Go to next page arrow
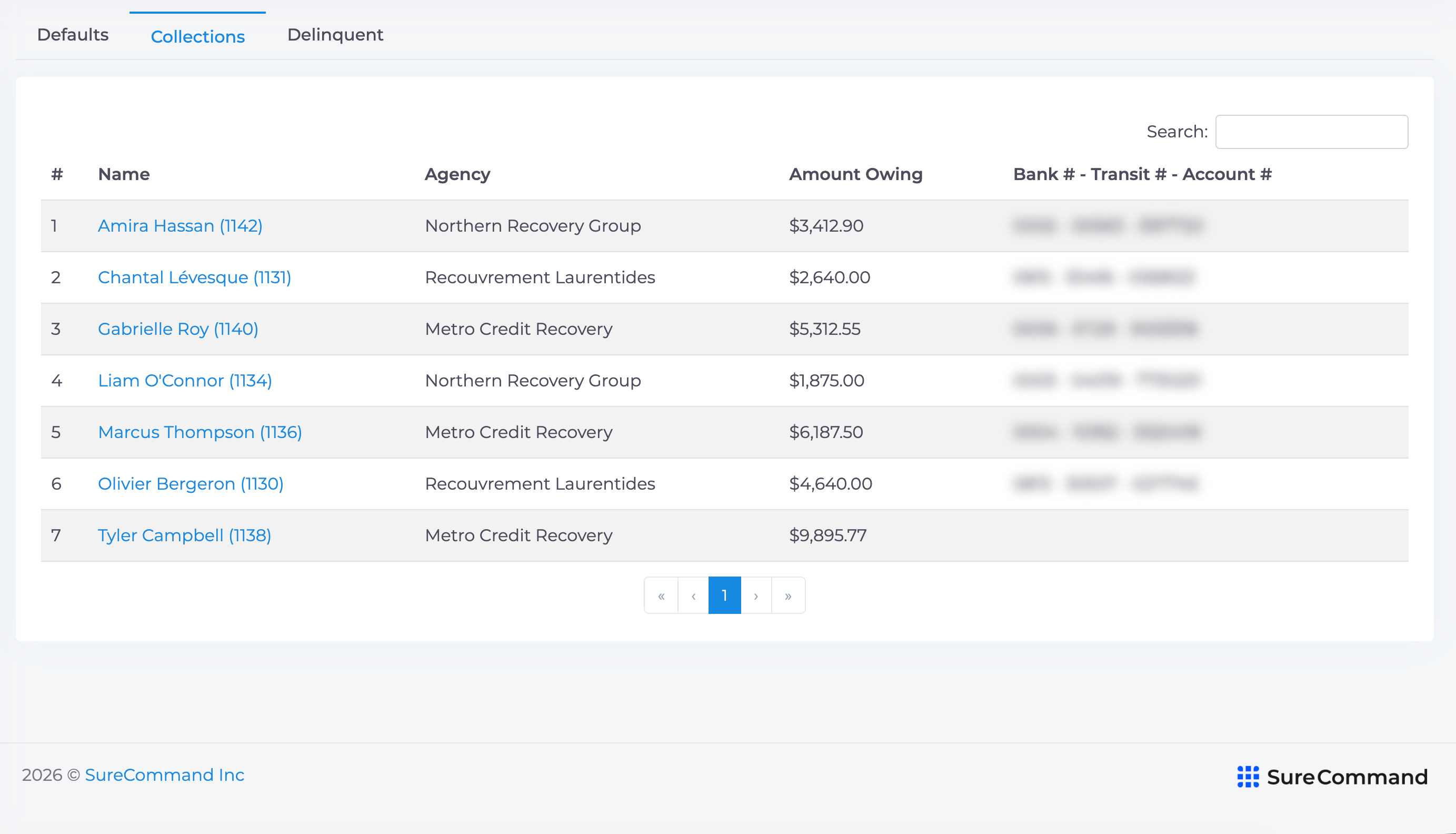1456x834 pixels. [x=756, y=595]
